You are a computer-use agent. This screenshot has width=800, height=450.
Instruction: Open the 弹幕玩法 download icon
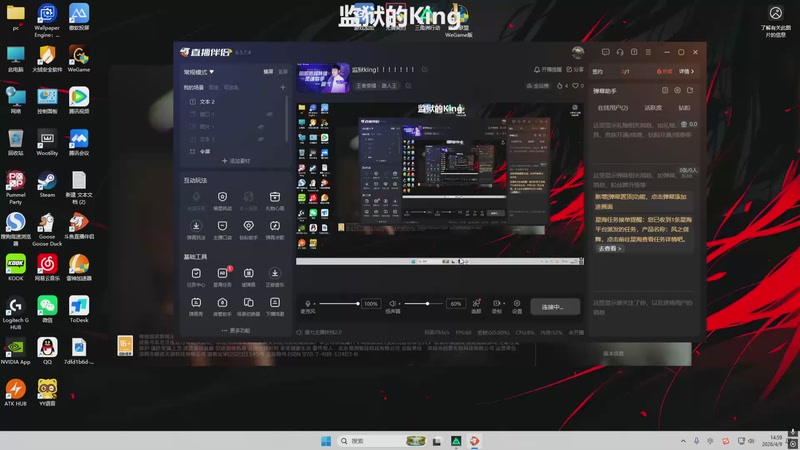196,226
